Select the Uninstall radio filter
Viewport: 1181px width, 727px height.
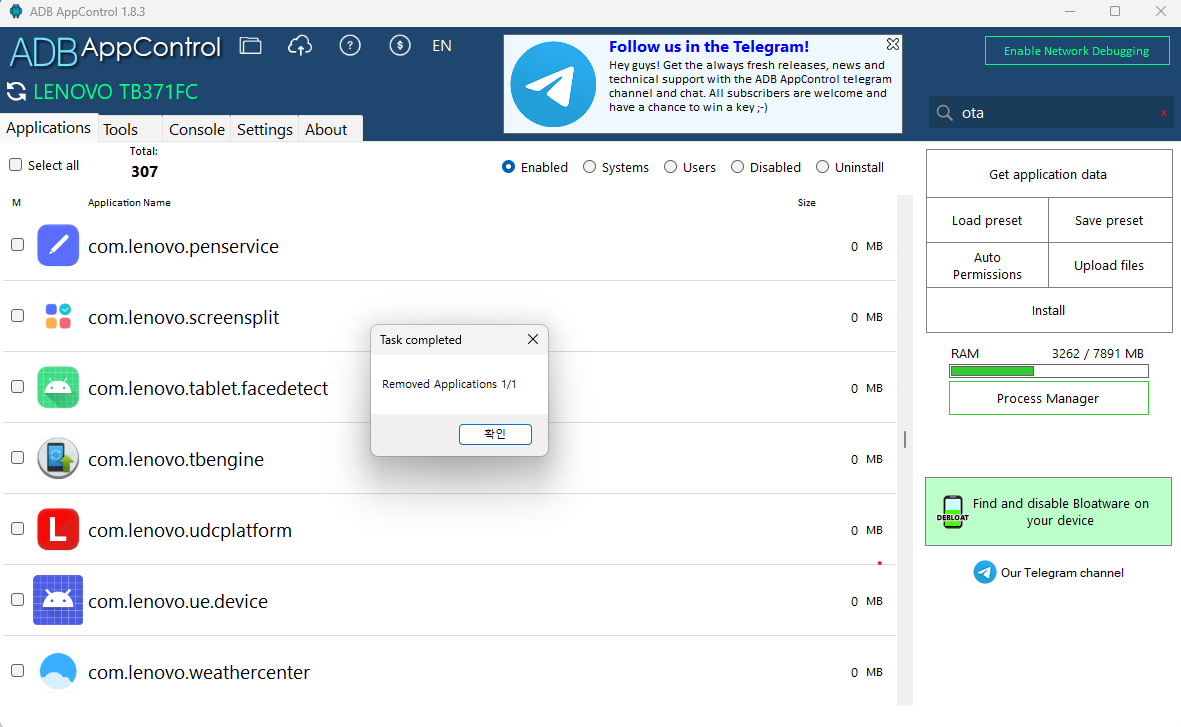pyautogui.click(x=822, y=166)
